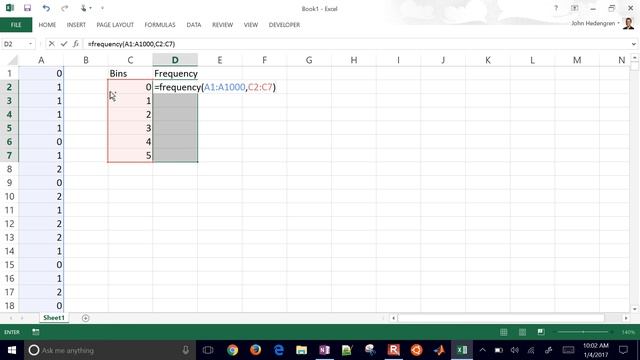Click the volume speaker tray icon

(515, 350)
